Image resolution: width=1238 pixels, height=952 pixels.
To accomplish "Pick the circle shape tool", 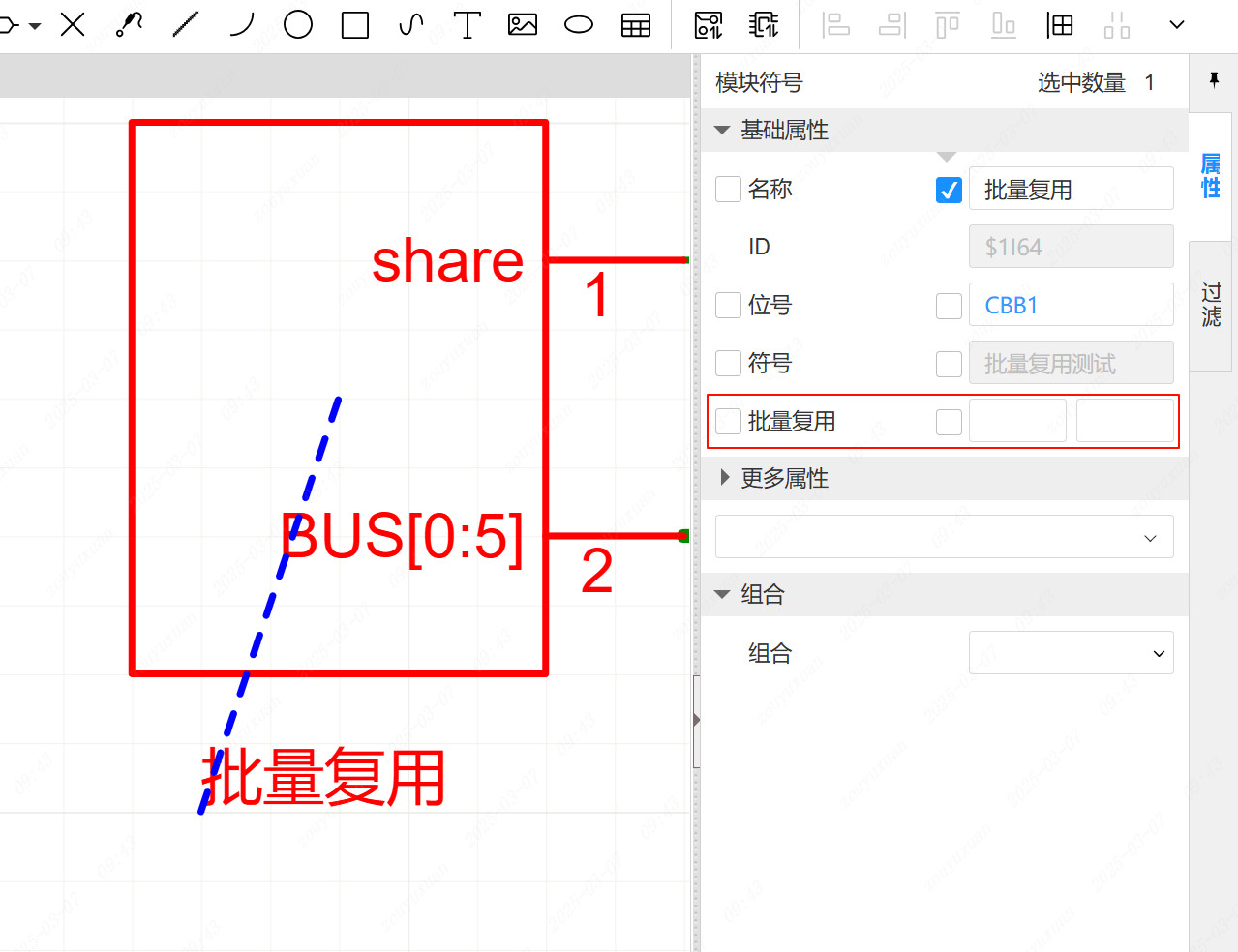I will [x=298, y=25].
